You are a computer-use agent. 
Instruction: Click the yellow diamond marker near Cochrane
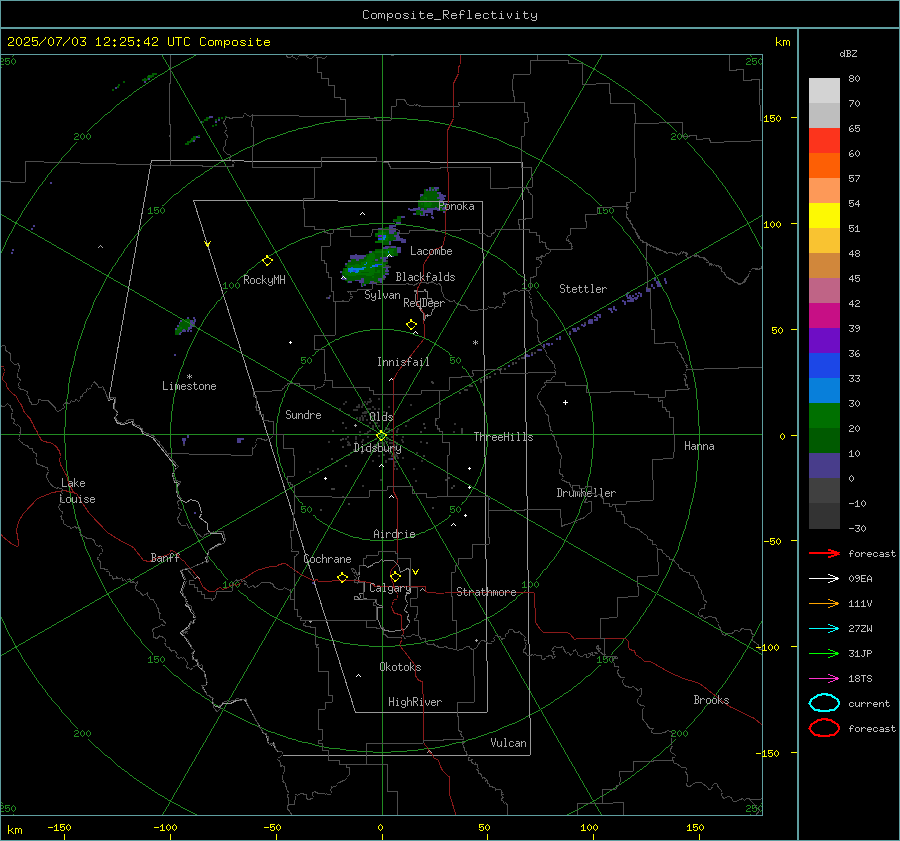tap(342, 577)
